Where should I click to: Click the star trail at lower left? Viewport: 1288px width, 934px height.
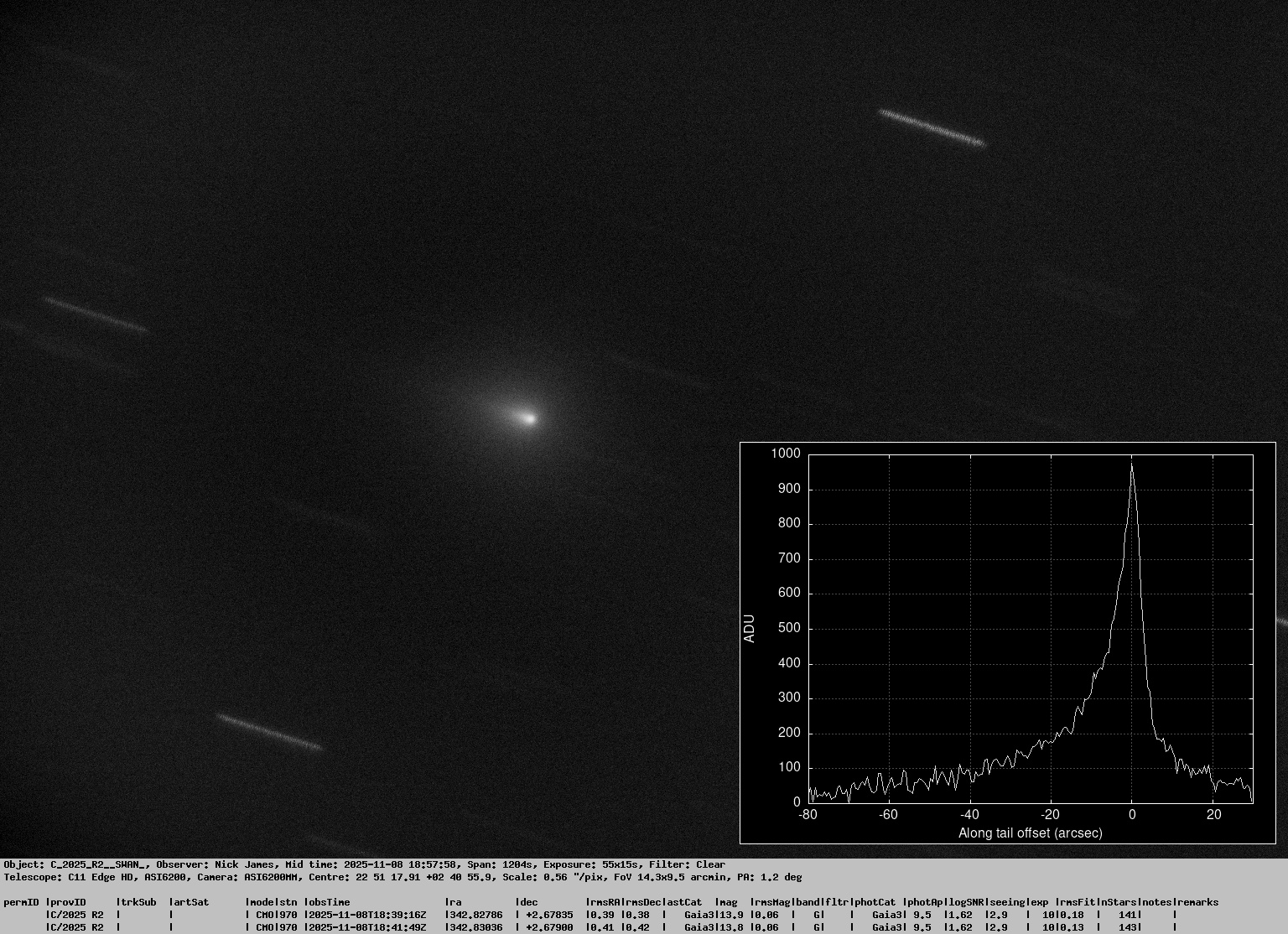pyautogui.click(x=268, y=731)
